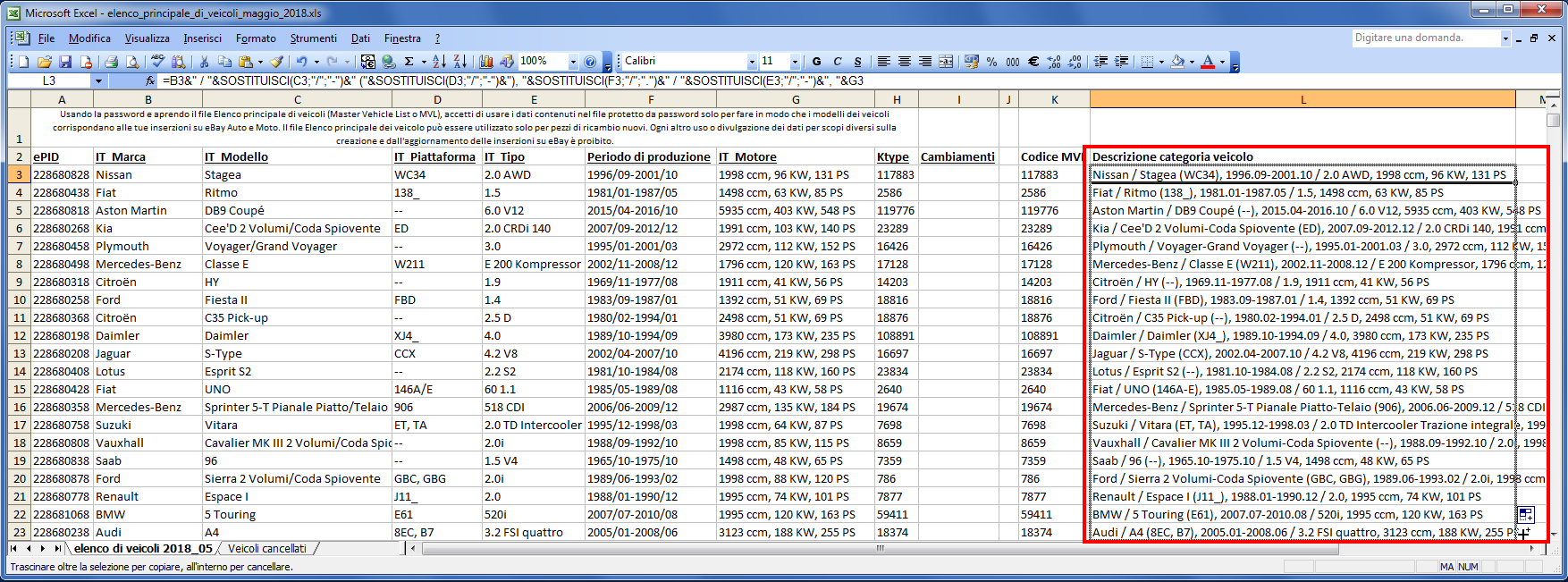This screenshot has width=1568, height=582.
Task: Click the AutoSum sigma icon
Action: tap(409, 62)
